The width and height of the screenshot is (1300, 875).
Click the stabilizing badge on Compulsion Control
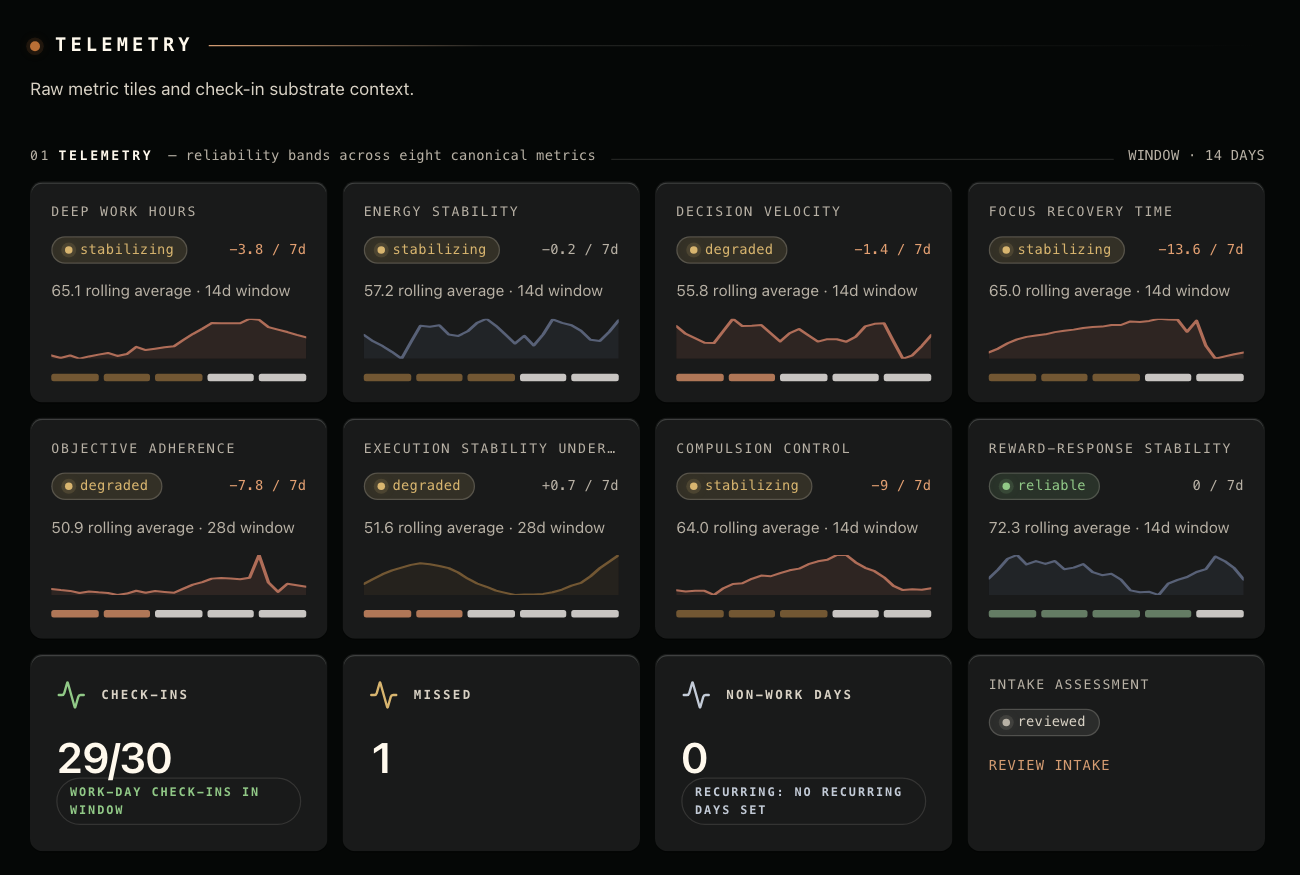(x=744, y=486)
